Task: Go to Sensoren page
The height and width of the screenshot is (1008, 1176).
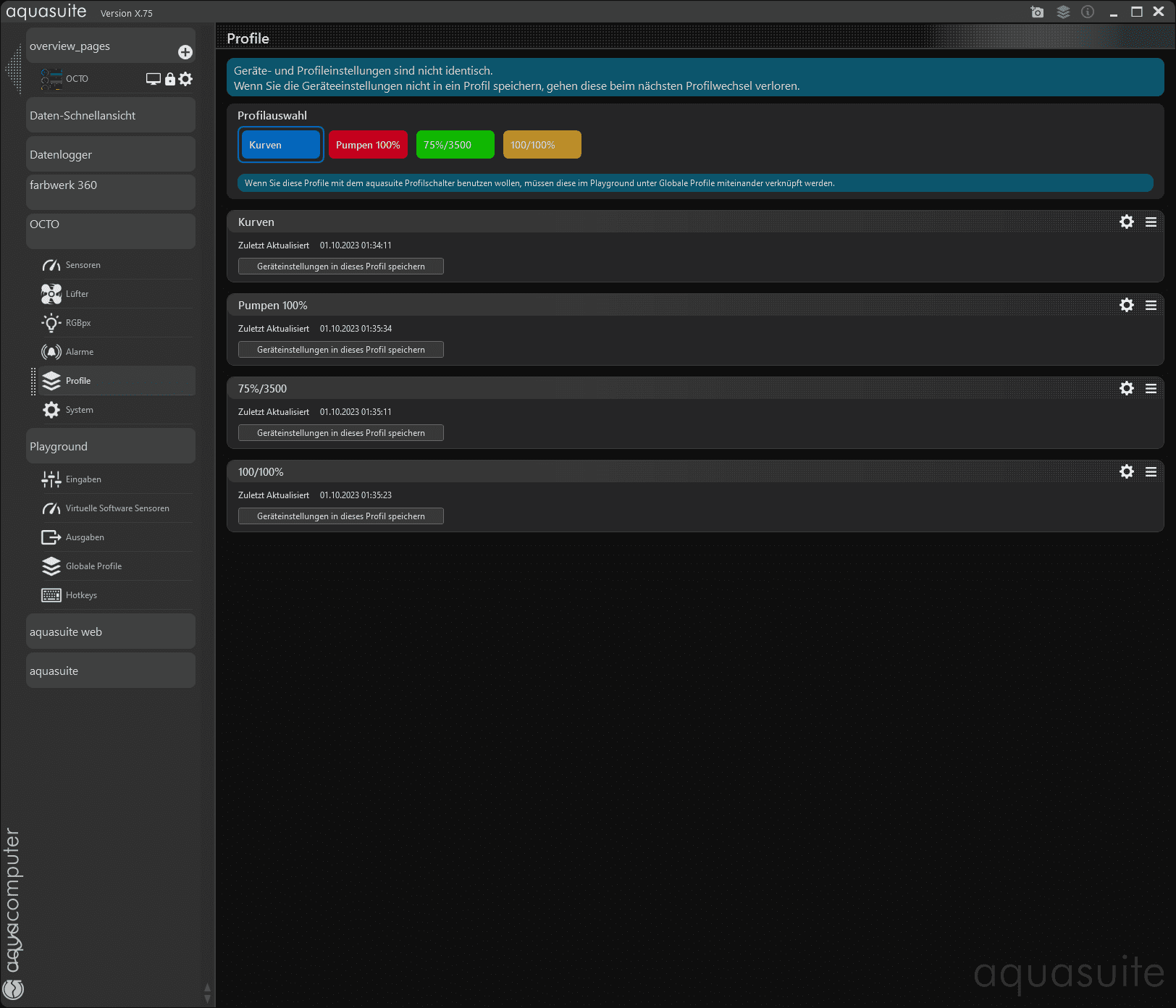Action: [x=83, y=265]
